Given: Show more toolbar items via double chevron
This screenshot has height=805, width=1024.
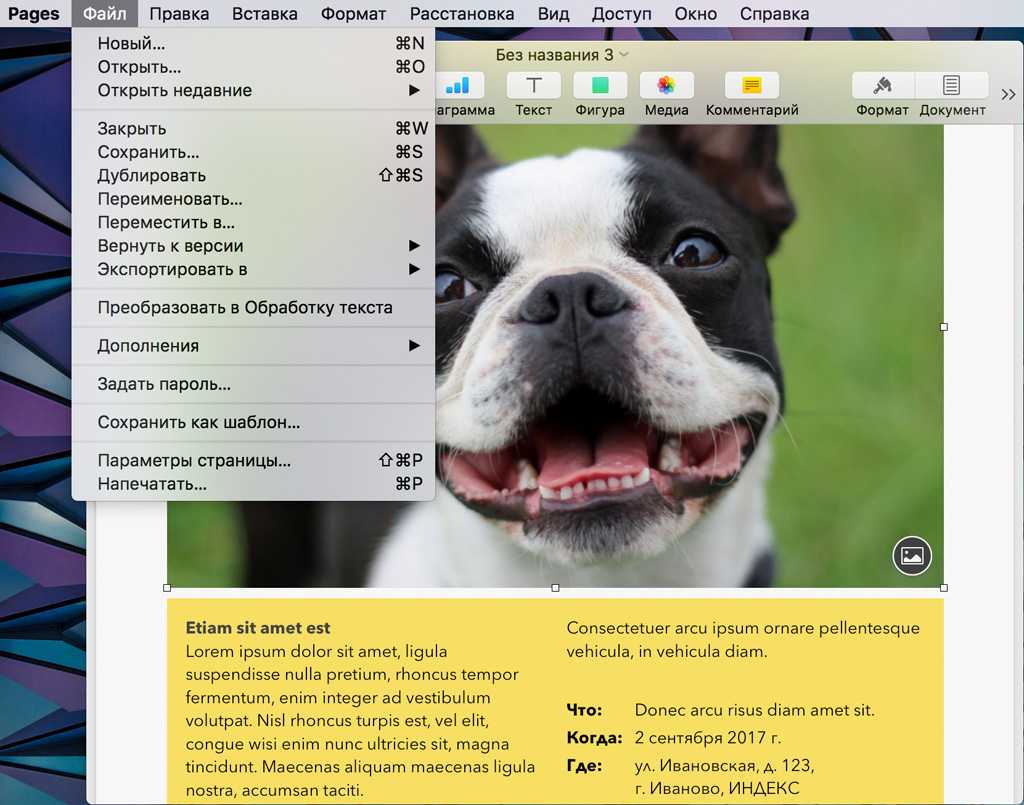Looking at the screenshot, I should 1007,93.
